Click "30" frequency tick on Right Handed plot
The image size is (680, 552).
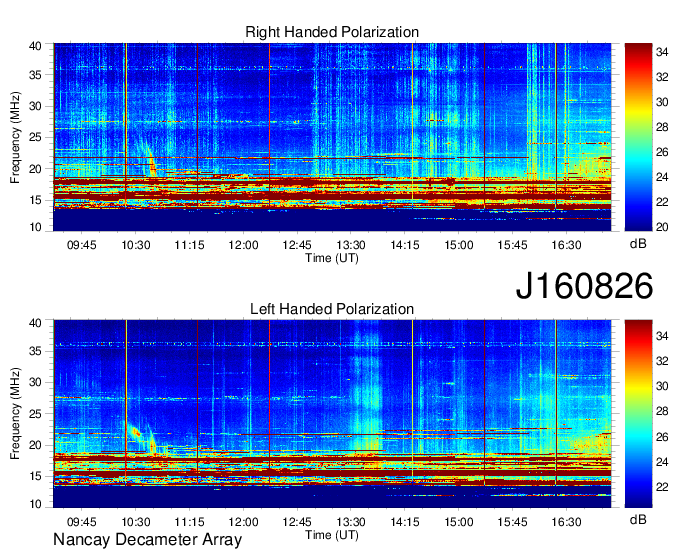[x=35, y=106]
